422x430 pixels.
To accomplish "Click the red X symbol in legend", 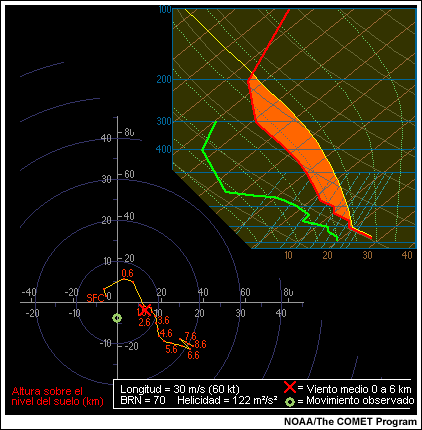I will (290, 387).
